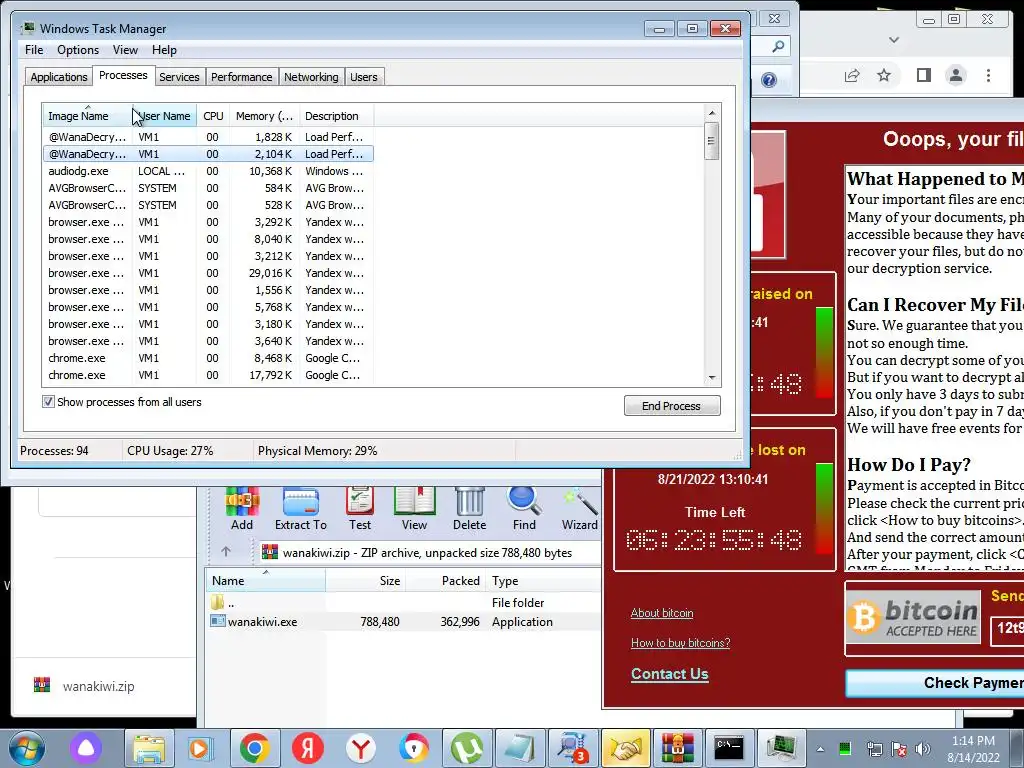Click the WinRAR Extract To icon
The image size is (1024, 768).
coord(300,508)
